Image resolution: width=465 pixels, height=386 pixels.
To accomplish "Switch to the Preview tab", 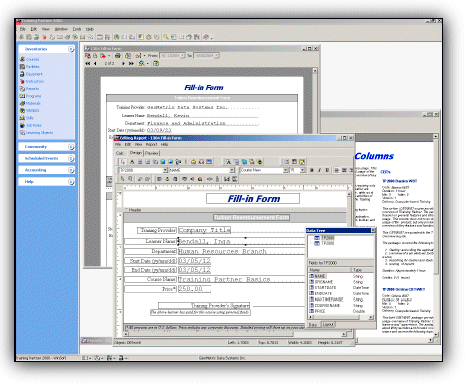I will point(152,153).
